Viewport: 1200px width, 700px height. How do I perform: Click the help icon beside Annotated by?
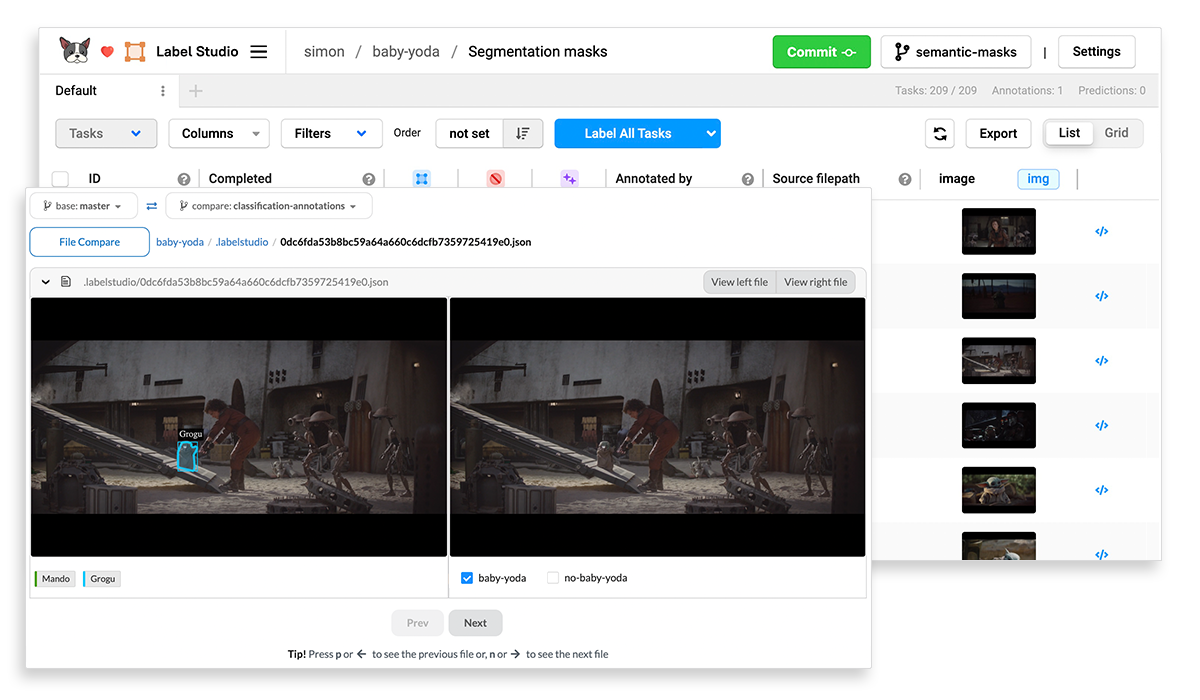pyautogui.click(x=748, y=179)
